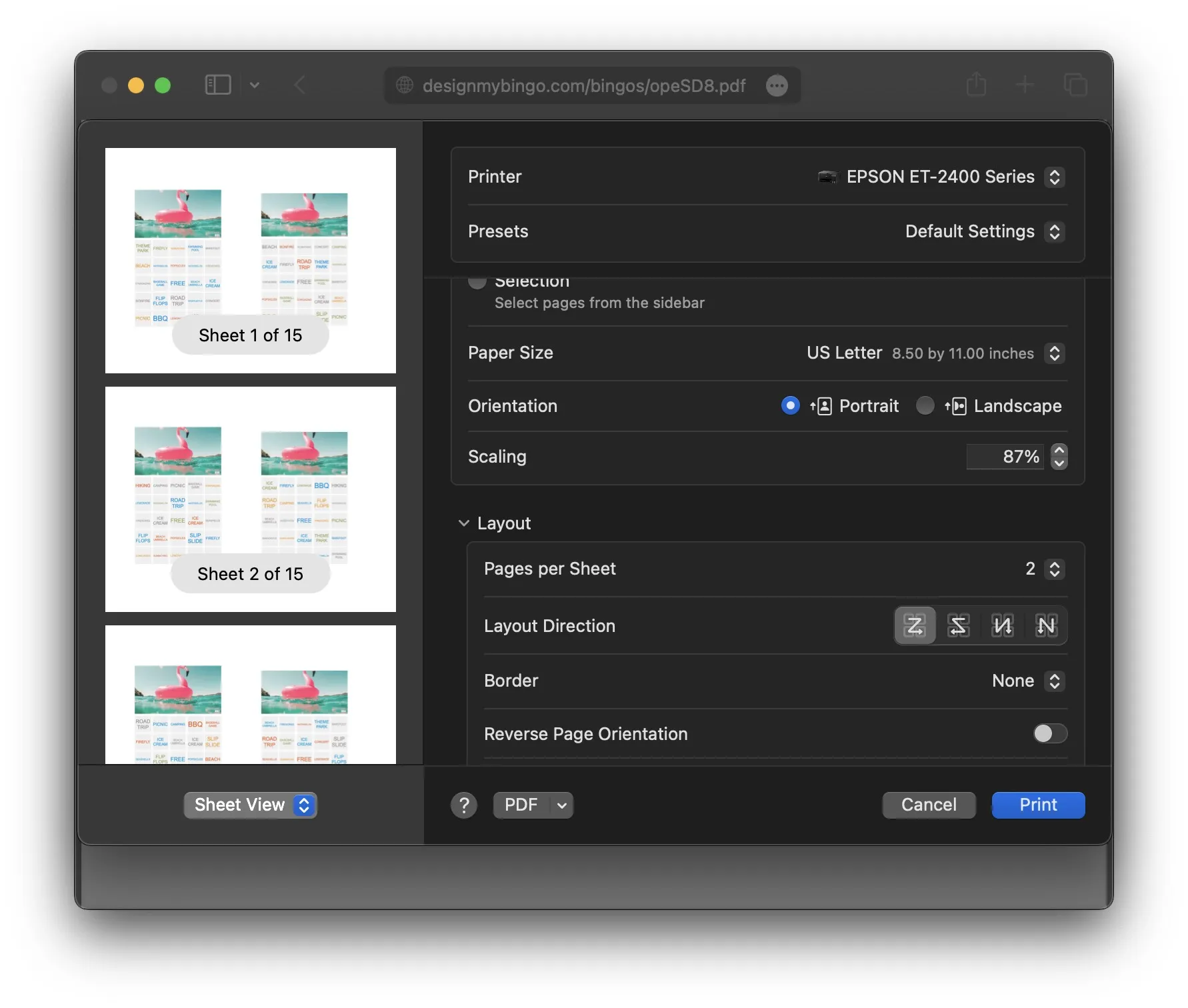1188x1008 pixels.
Task: Select Portrait orientation radio button
Action: coord(791,405)
